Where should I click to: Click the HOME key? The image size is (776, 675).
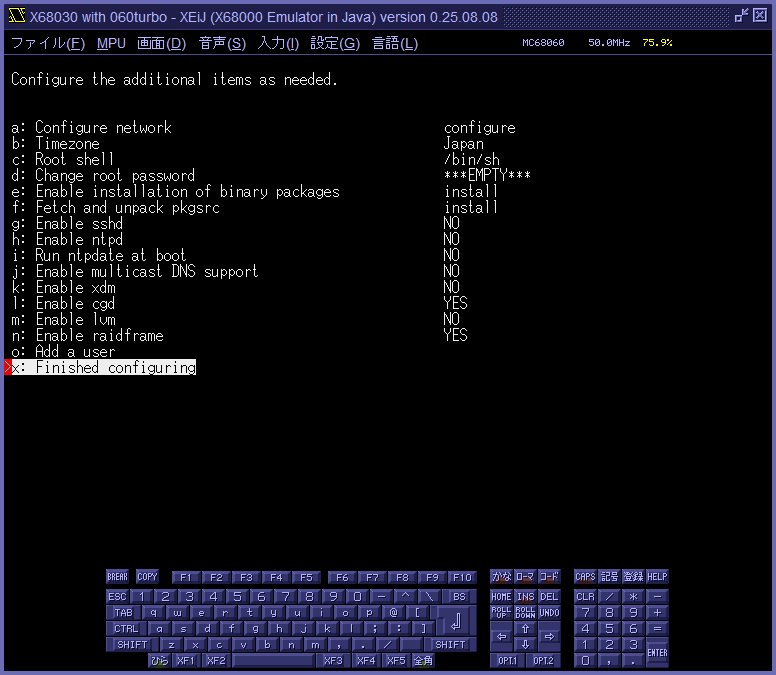tap(501, 596)
